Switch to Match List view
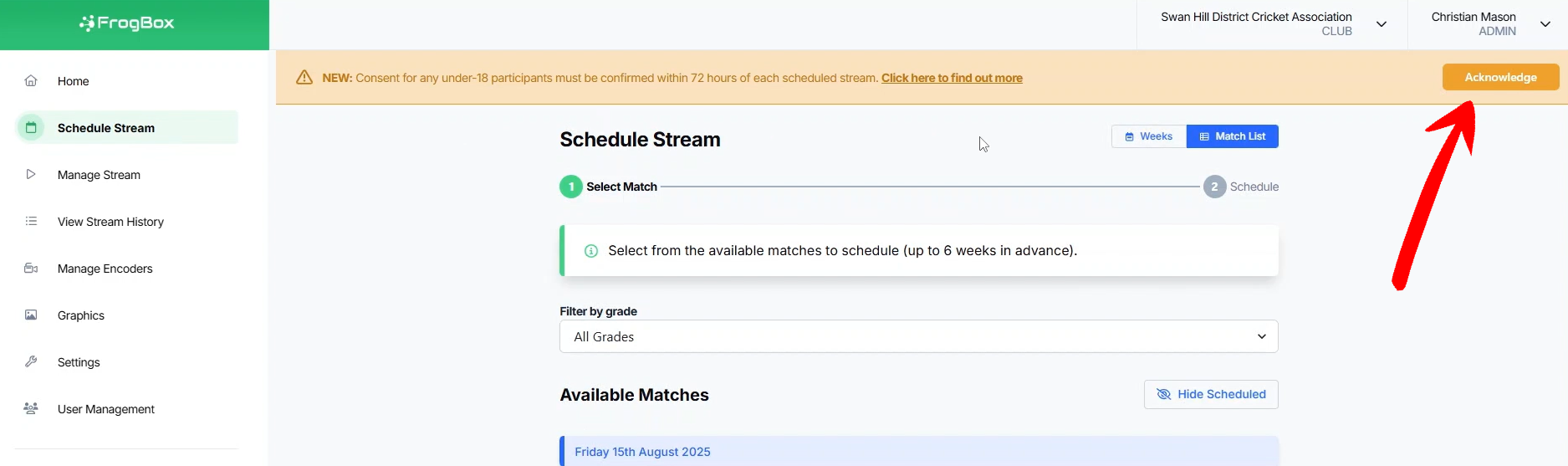The image size is (1568, 466). coord(1232,136)
